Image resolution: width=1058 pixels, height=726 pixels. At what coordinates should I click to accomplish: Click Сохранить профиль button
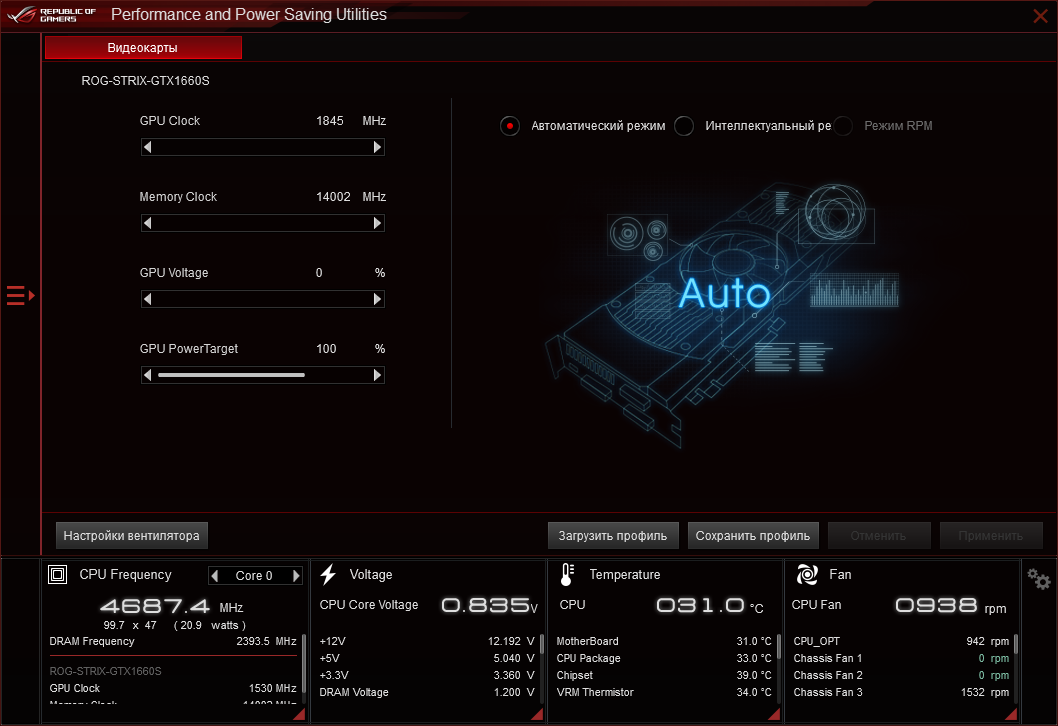(x=753, y=536)
